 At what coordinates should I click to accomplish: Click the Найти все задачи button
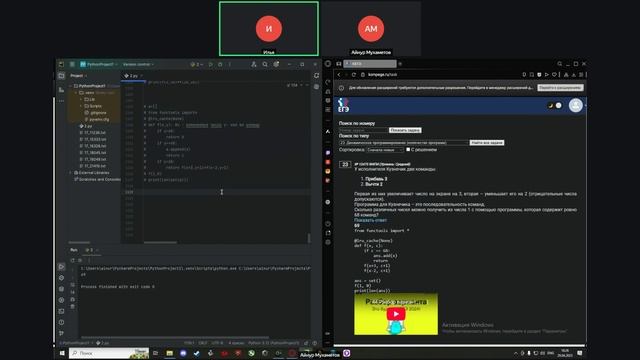(x=487, y=143)
